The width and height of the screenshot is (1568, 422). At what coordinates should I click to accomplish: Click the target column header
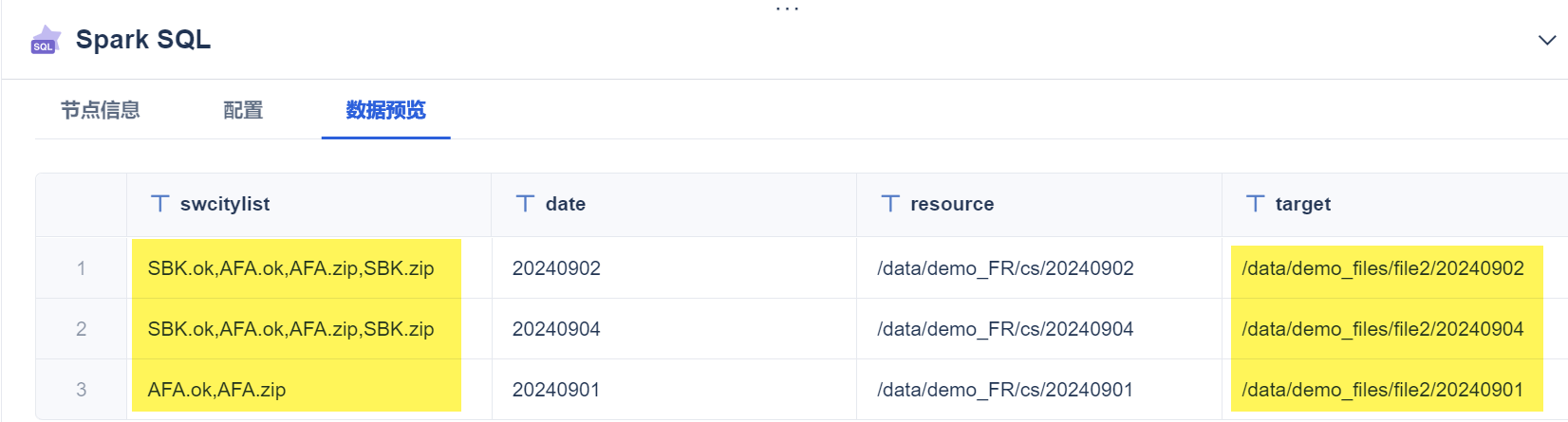1302,204
